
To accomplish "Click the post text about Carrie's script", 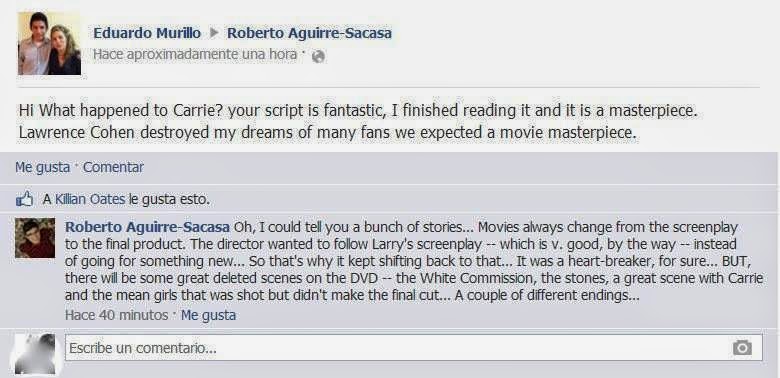I will coord(359,122).
